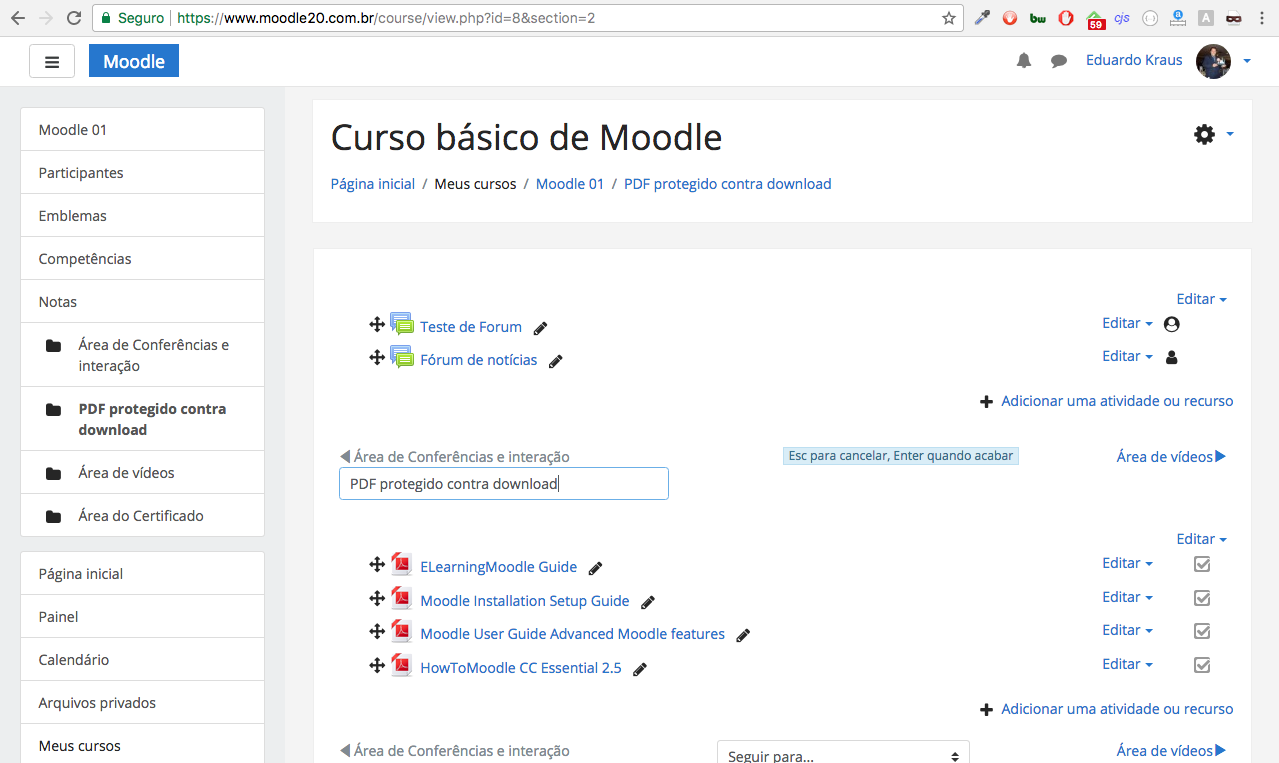Click pencil to rename ELearningMoodle Guide
Image resolution: width=1279 pixels, height=763 pixels.
[596, 568]
